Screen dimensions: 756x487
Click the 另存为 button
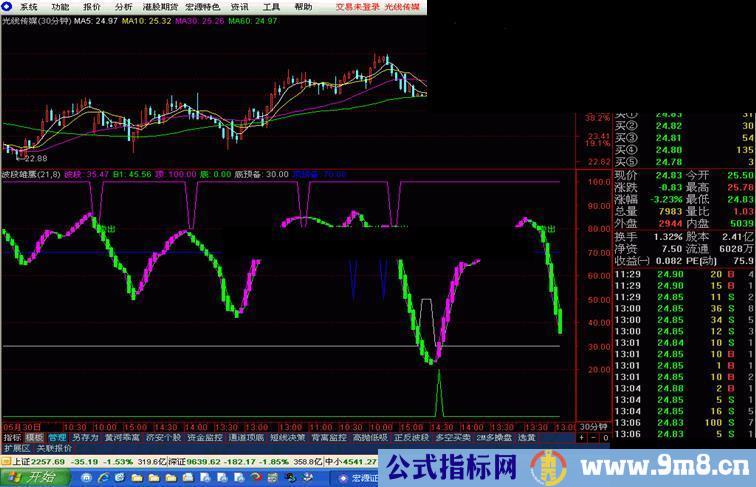[85, 437]
